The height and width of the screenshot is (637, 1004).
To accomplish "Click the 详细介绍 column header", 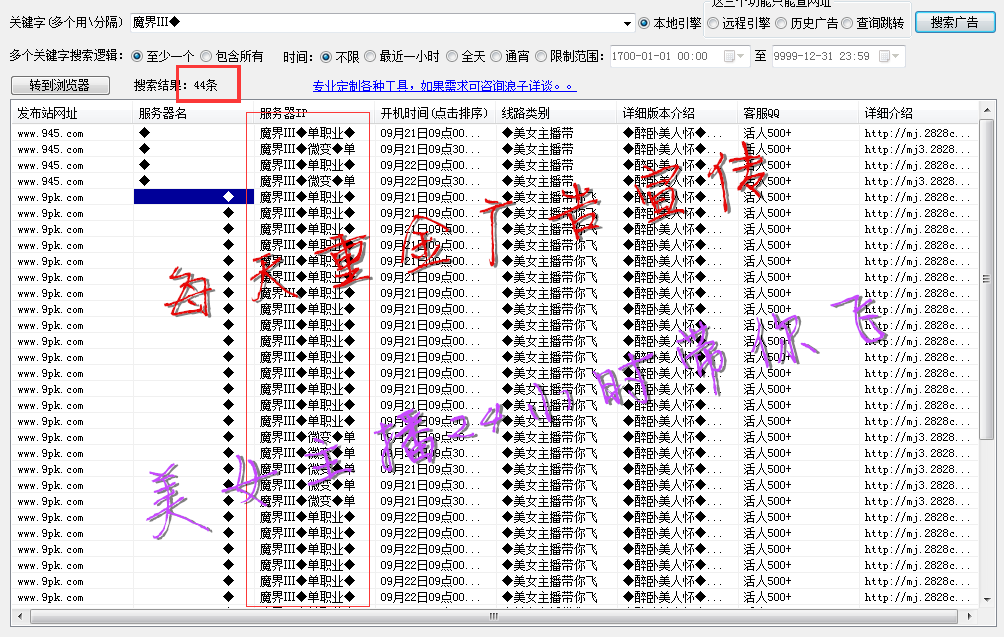I will (x=919, y=113).
